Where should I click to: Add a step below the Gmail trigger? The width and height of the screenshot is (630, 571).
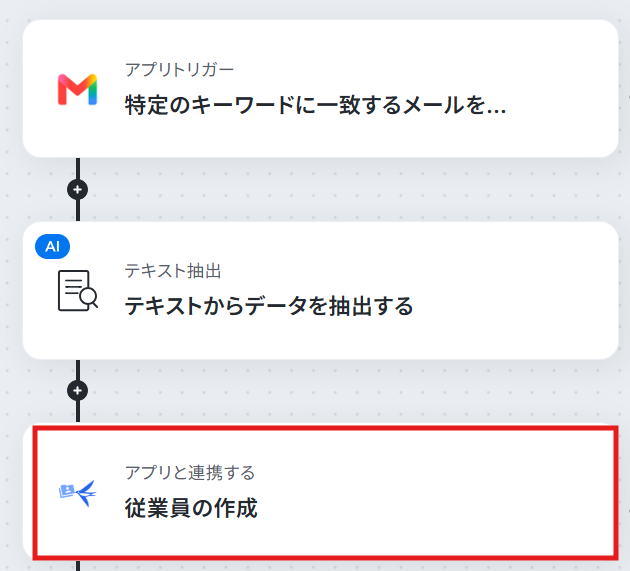click(x=78, y=190)
